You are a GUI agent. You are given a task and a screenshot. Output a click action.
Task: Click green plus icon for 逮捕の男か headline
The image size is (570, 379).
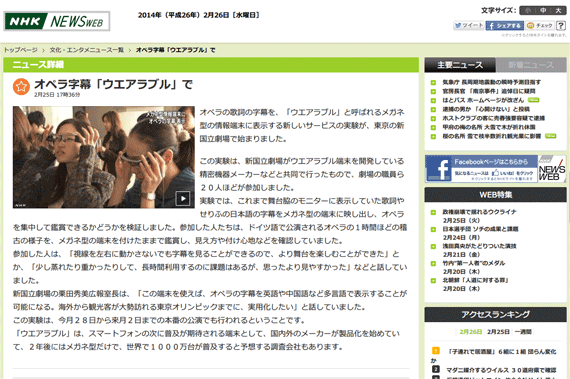pos(433,109)
